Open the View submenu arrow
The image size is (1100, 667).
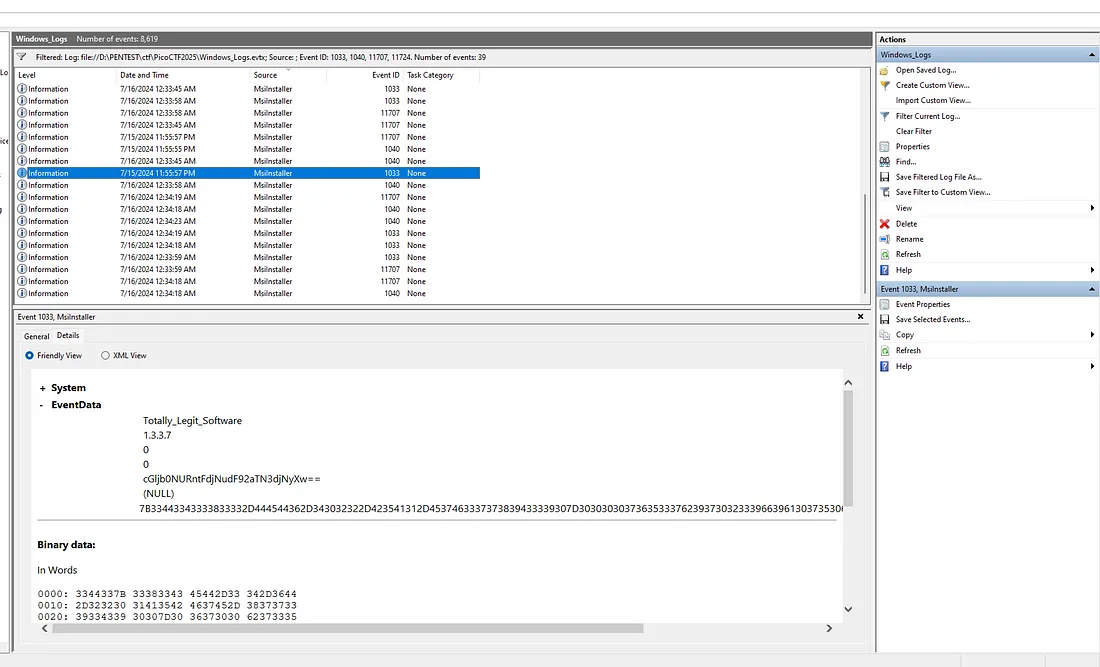pyautogui.click(x=1092, y=208)
